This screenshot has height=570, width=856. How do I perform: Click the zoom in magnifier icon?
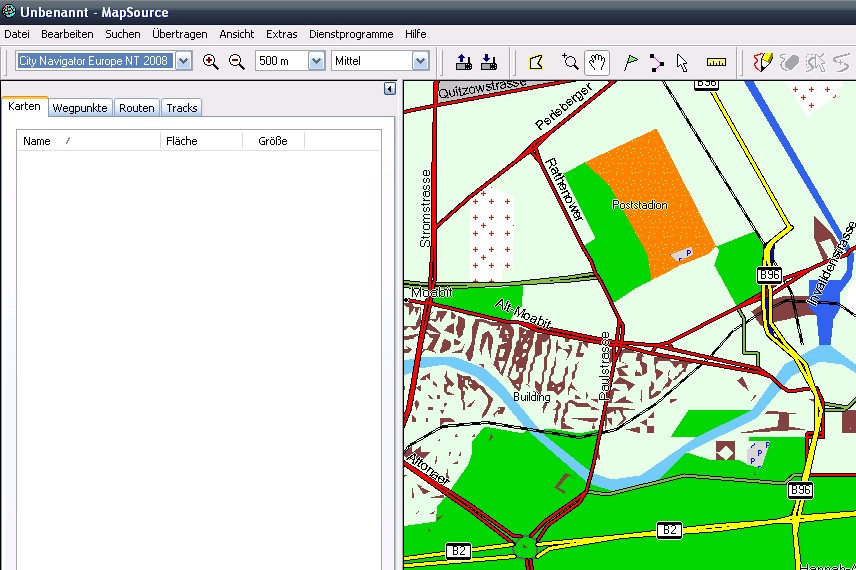210,61
